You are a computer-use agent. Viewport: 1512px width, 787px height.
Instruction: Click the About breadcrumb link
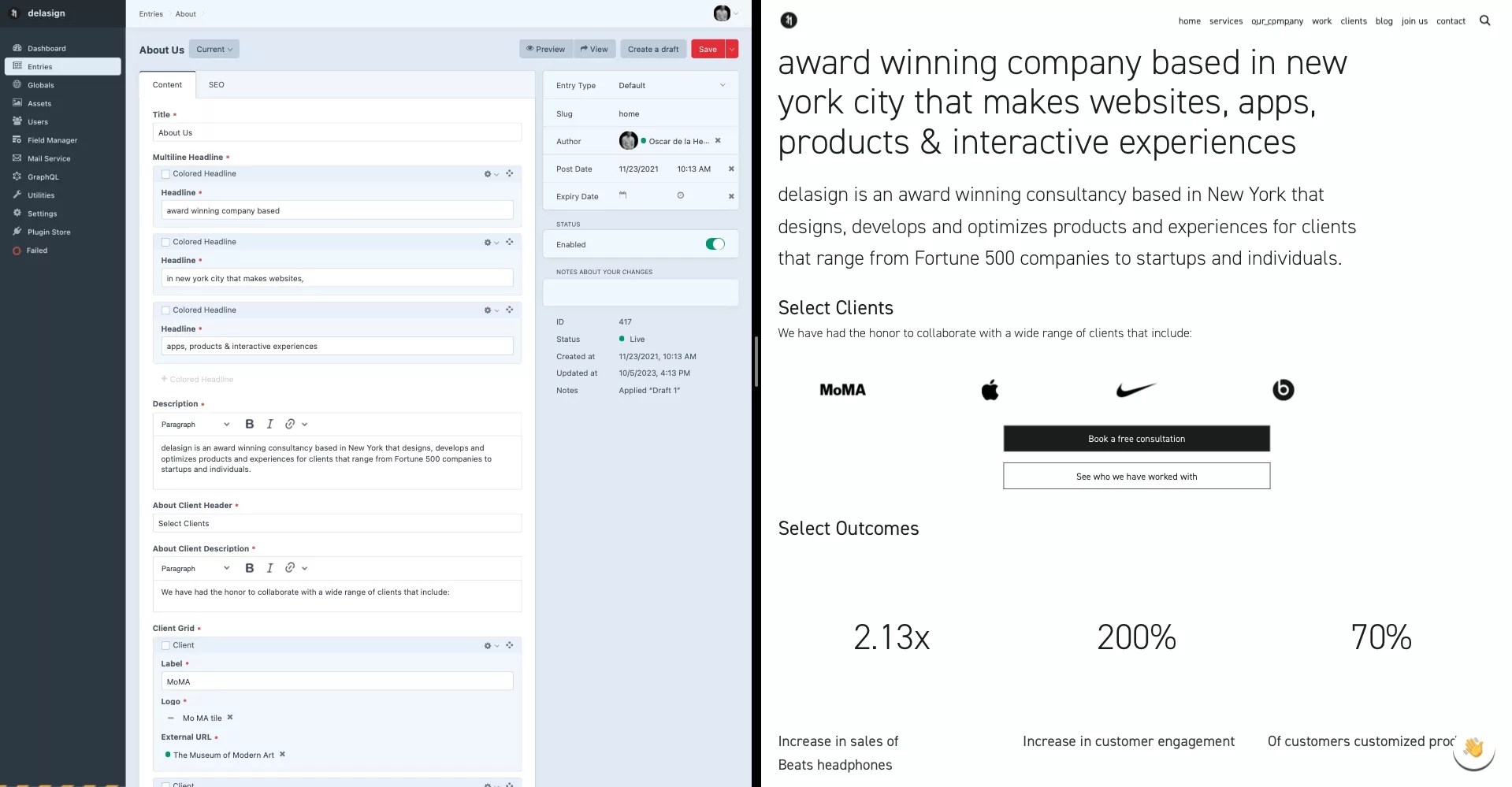tap(186, 14)
